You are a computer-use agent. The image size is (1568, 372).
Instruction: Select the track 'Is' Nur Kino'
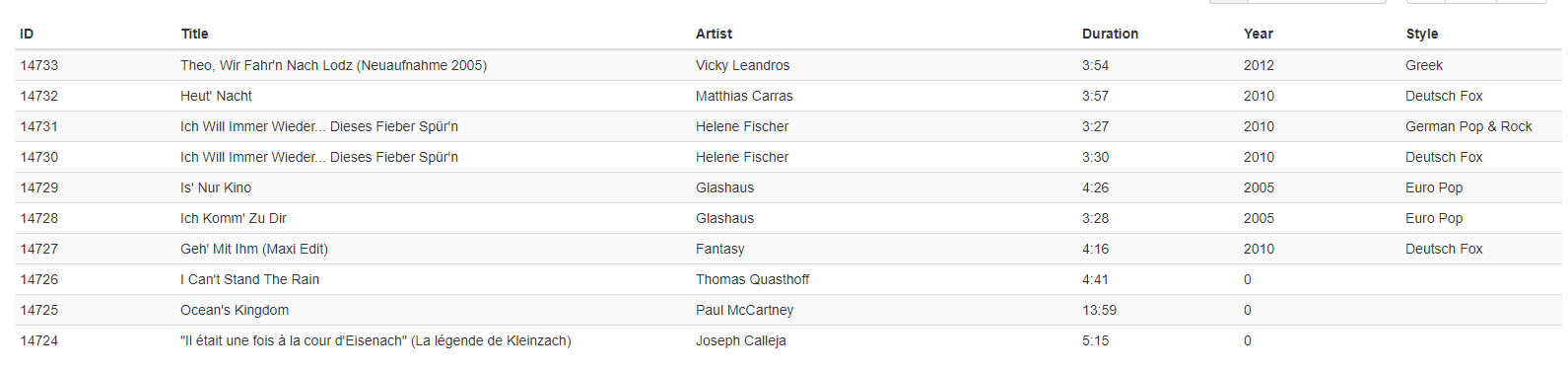(x=216, y=187)
